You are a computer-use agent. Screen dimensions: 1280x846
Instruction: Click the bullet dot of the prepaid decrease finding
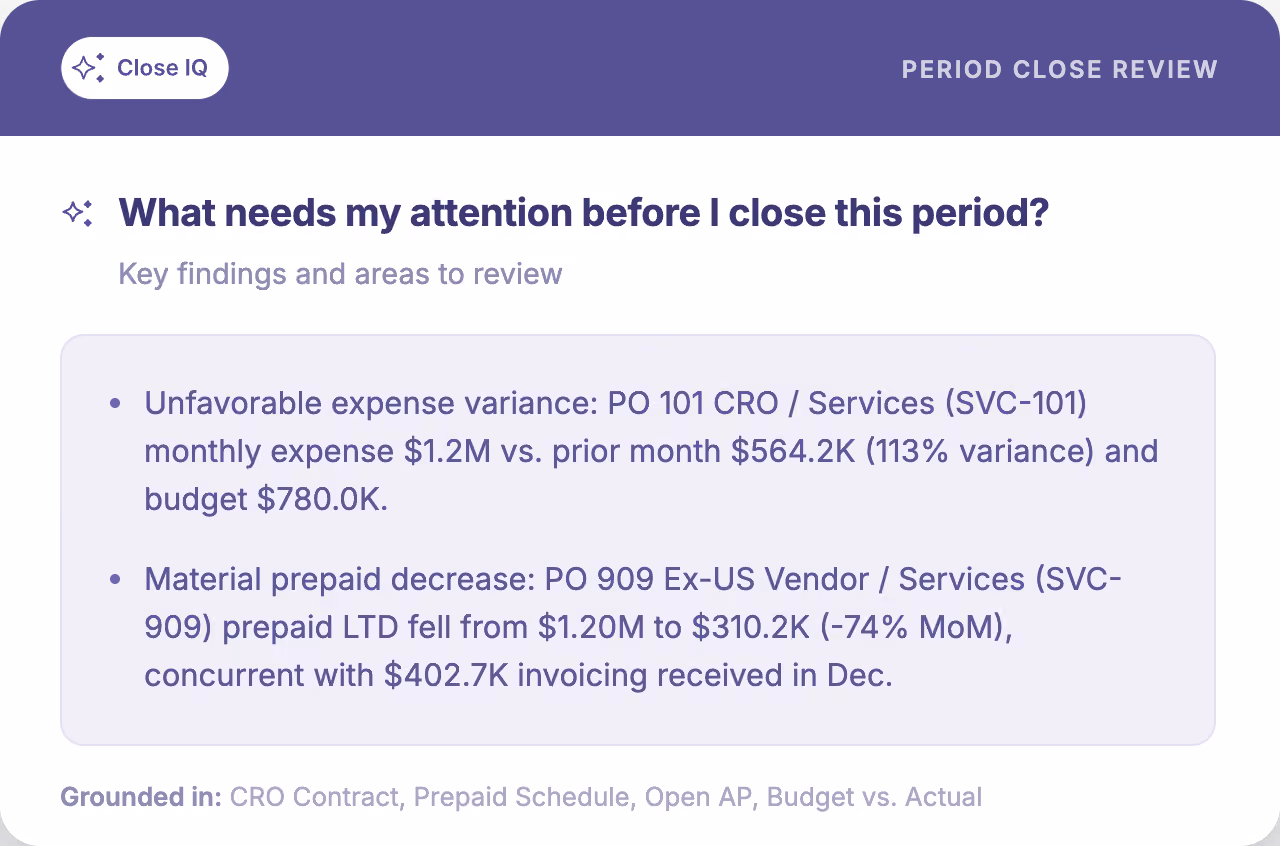click(x=116, y=579)
